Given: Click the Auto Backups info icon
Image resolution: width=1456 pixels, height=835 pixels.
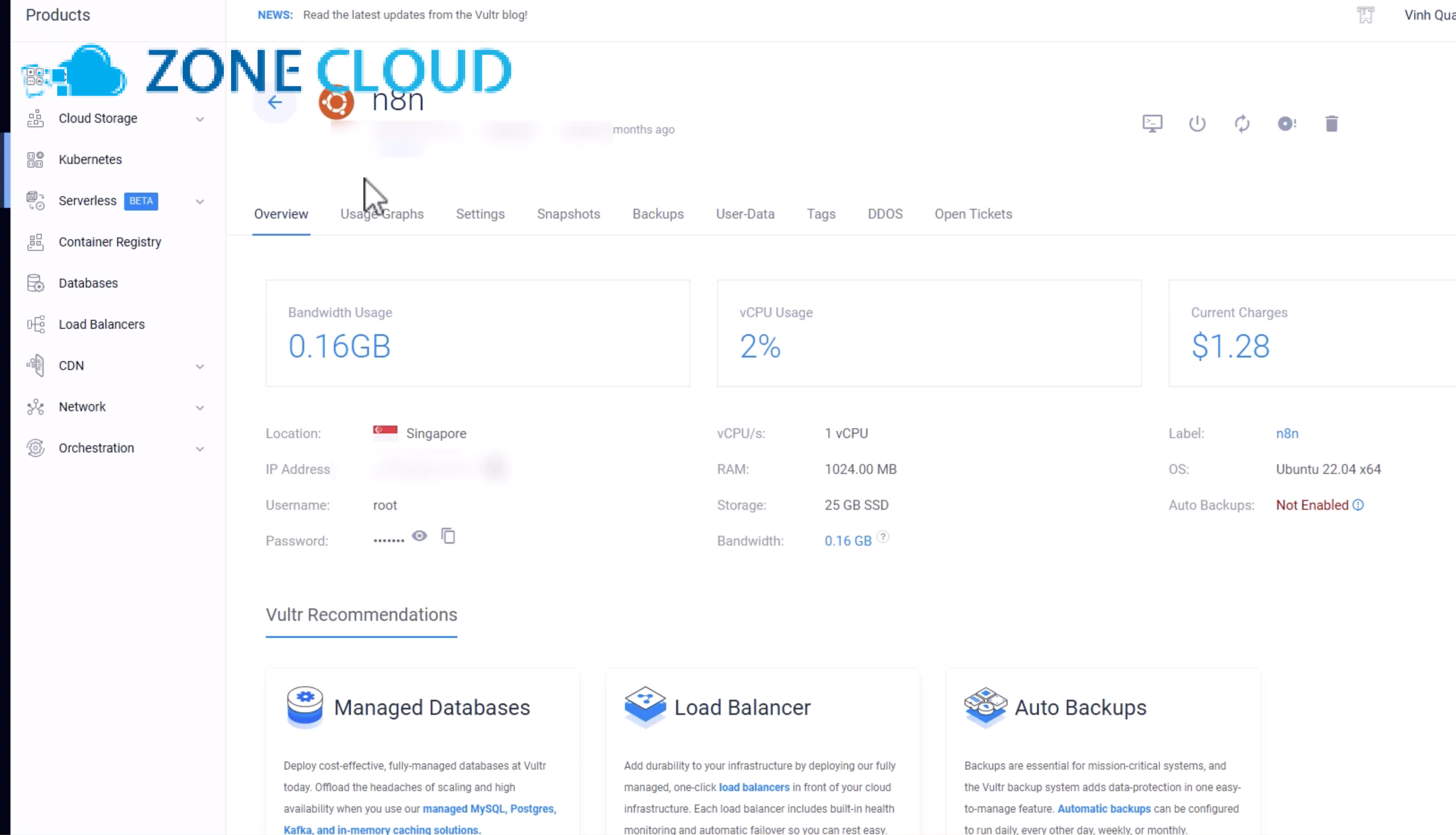Looking at the screenshot, I should pyautogui.click(x=1358, y=505).
